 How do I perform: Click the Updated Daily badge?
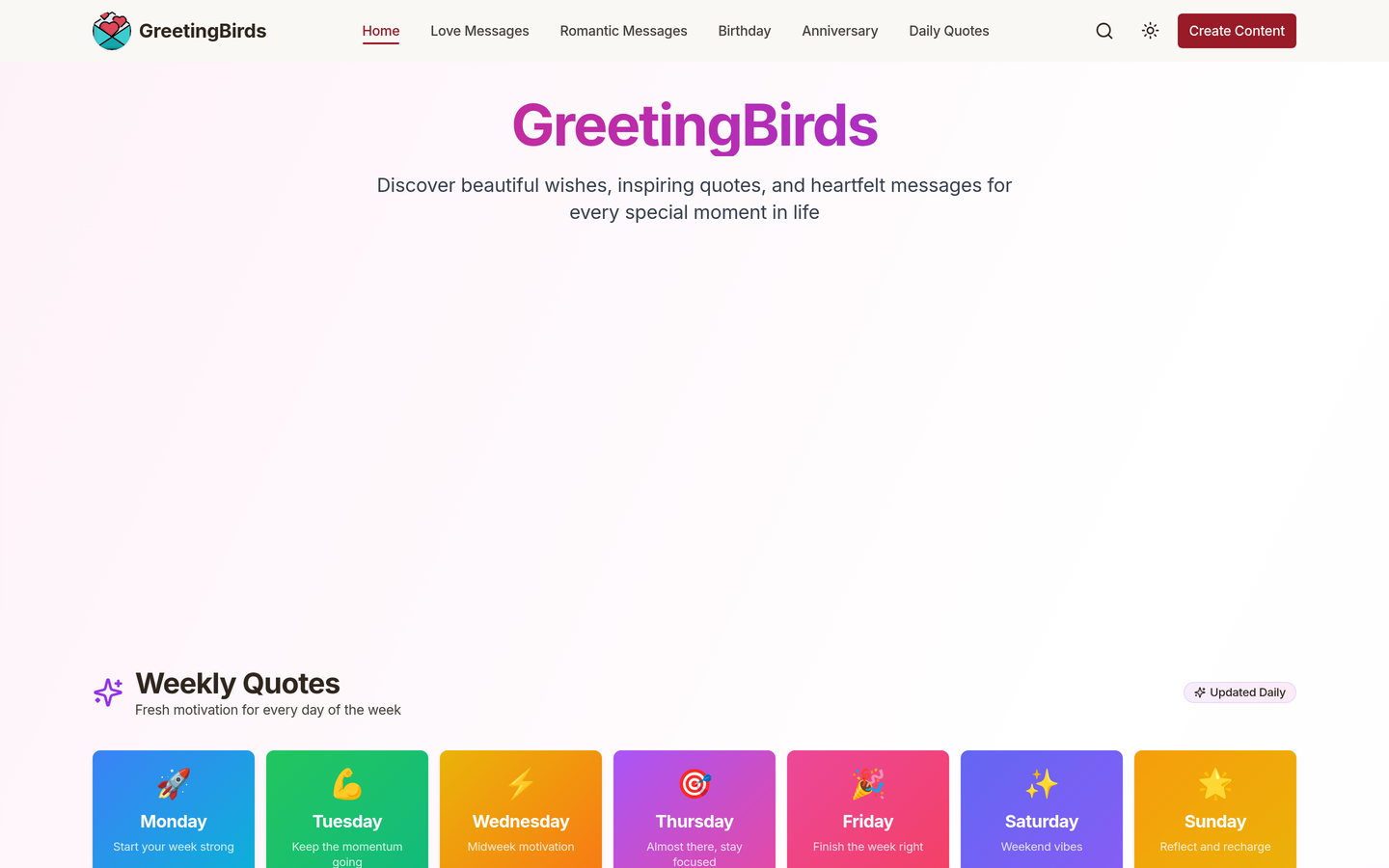1239,692
